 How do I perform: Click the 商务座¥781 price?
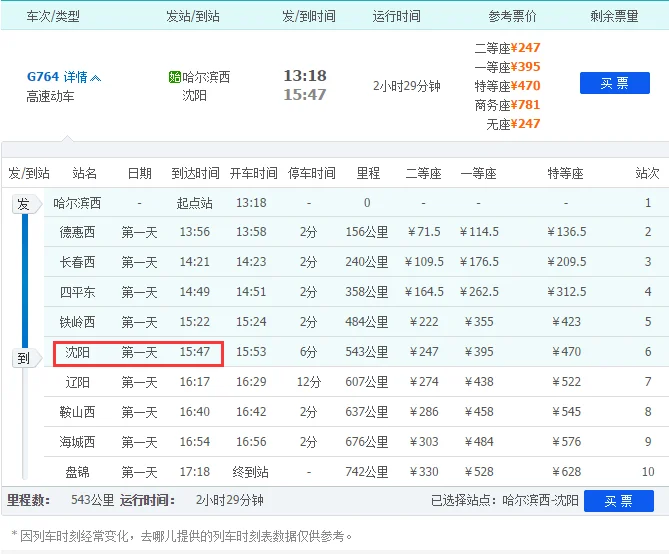click(x=507, y=105)
